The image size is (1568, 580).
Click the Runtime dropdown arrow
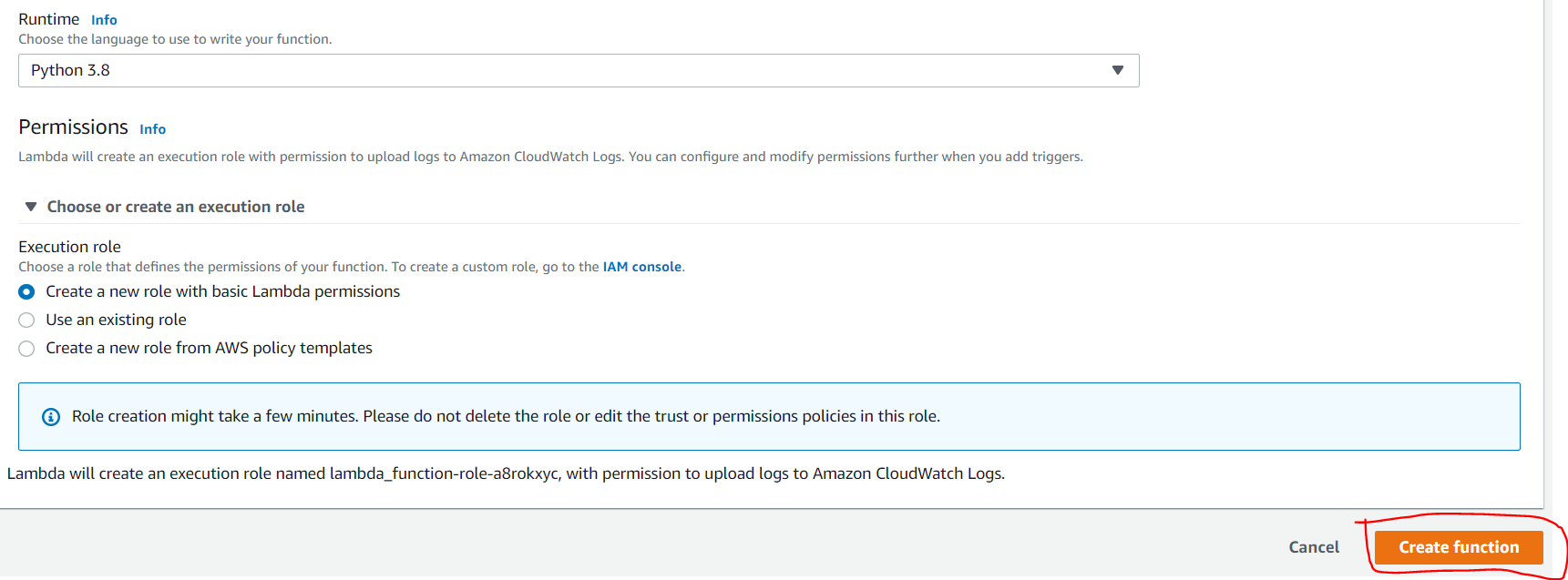point(1118,70)
